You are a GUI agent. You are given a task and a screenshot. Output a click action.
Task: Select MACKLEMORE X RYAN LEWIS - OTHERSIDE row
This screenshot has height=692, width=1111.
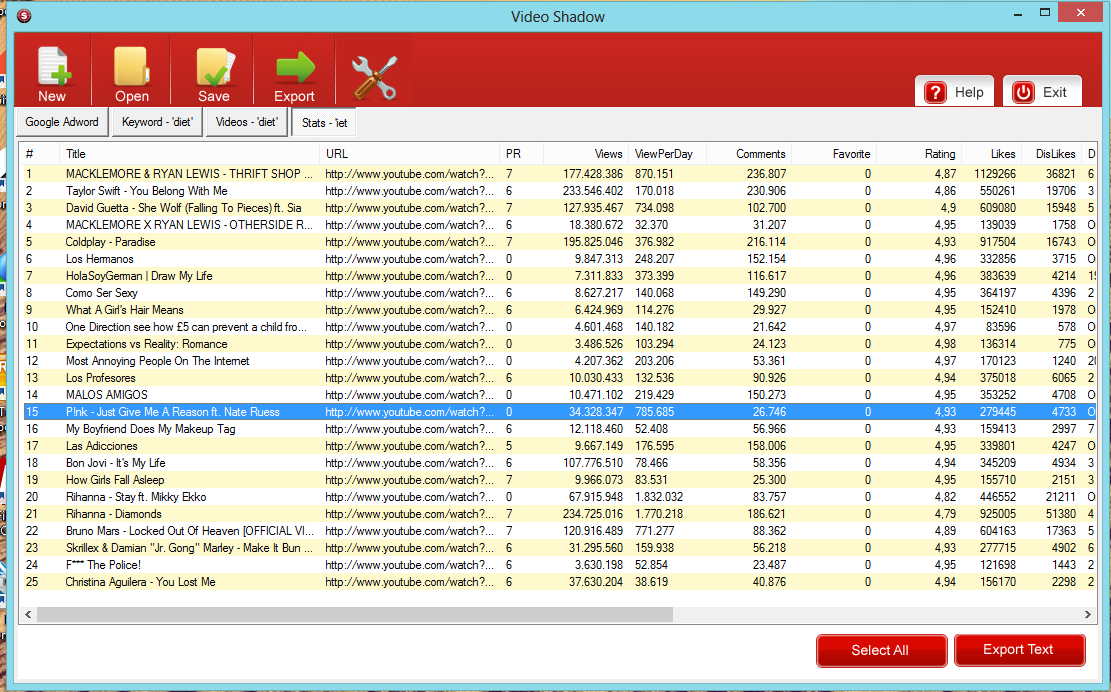pyautogui.click(x=559, y=225)
